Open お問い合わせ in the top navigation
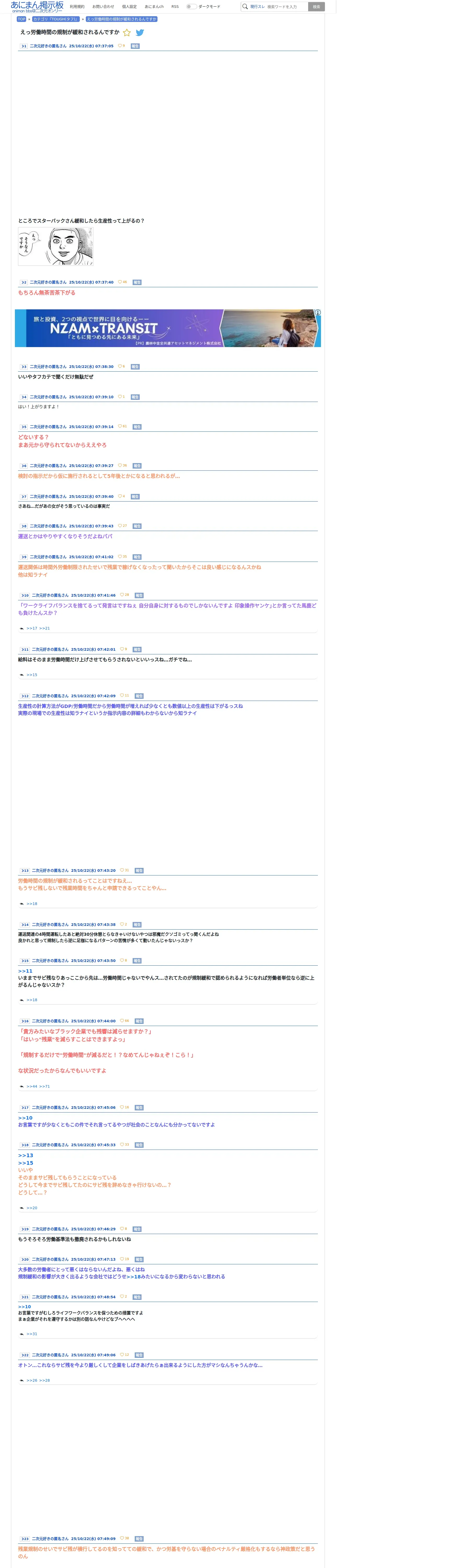The width and height of the screenshot is (474, 1568). point(103,7)
